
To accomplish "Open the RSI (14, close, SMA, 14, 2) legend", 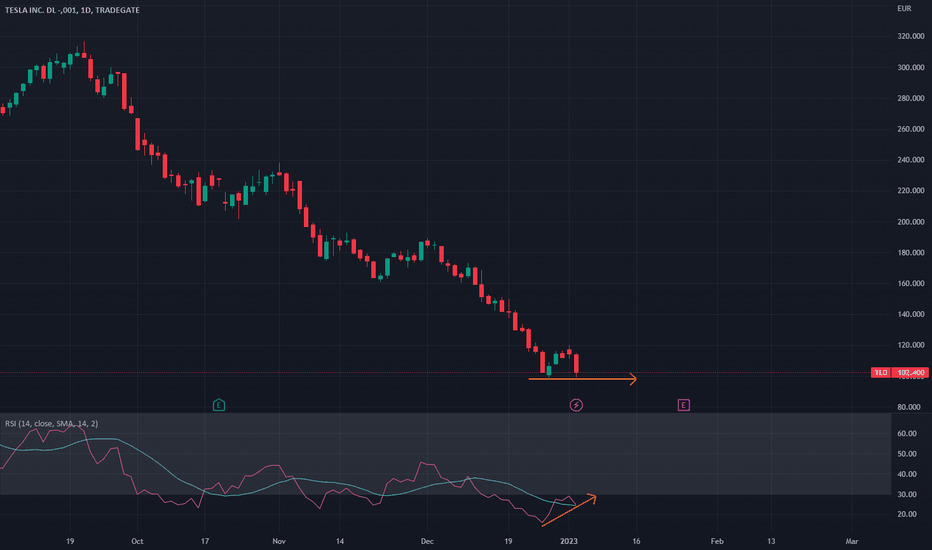I will click(x=52, y=423).
